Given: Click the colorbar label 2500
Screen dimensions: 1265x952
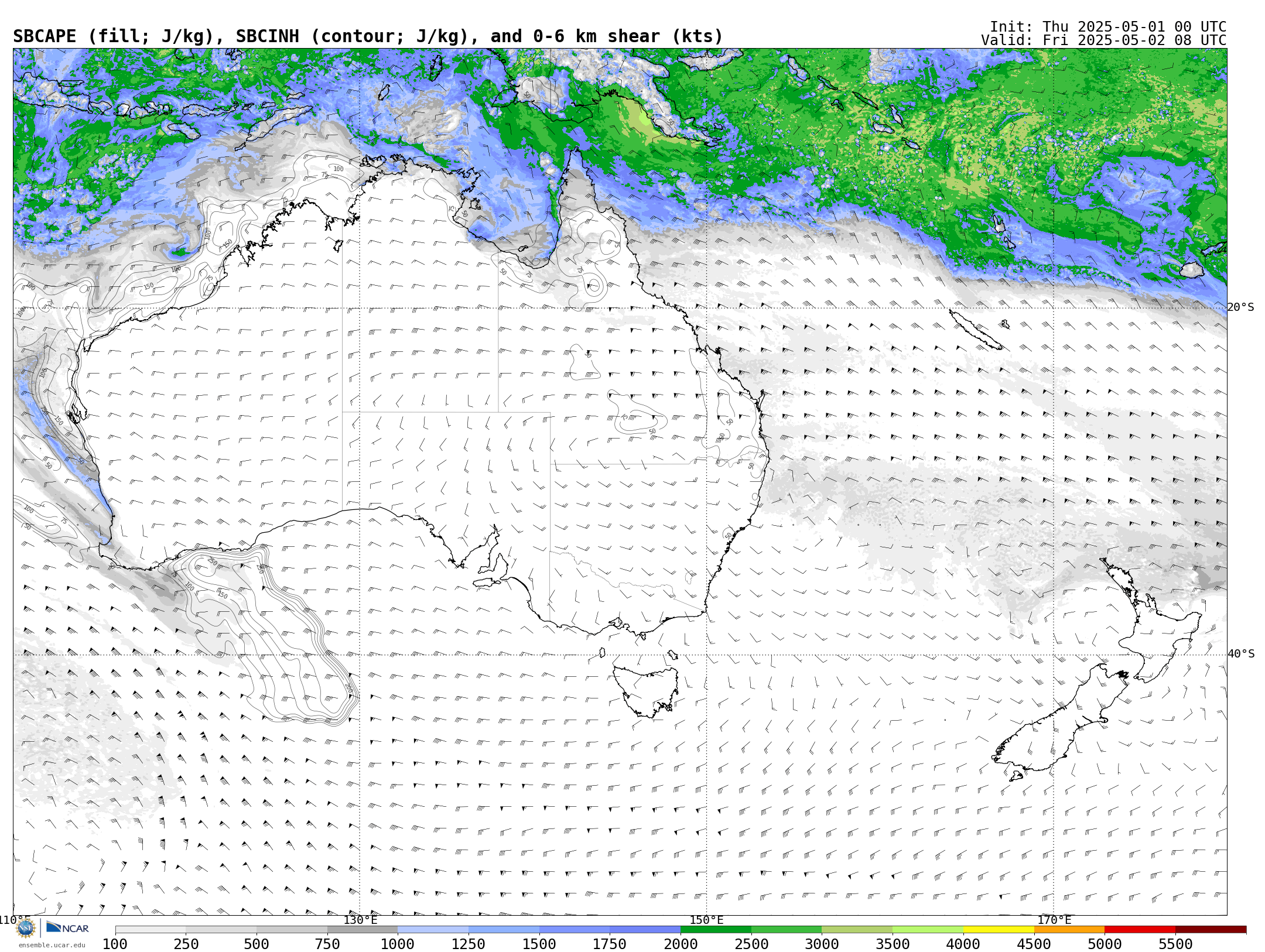Looking at the screenshot, I should point(751,944).
